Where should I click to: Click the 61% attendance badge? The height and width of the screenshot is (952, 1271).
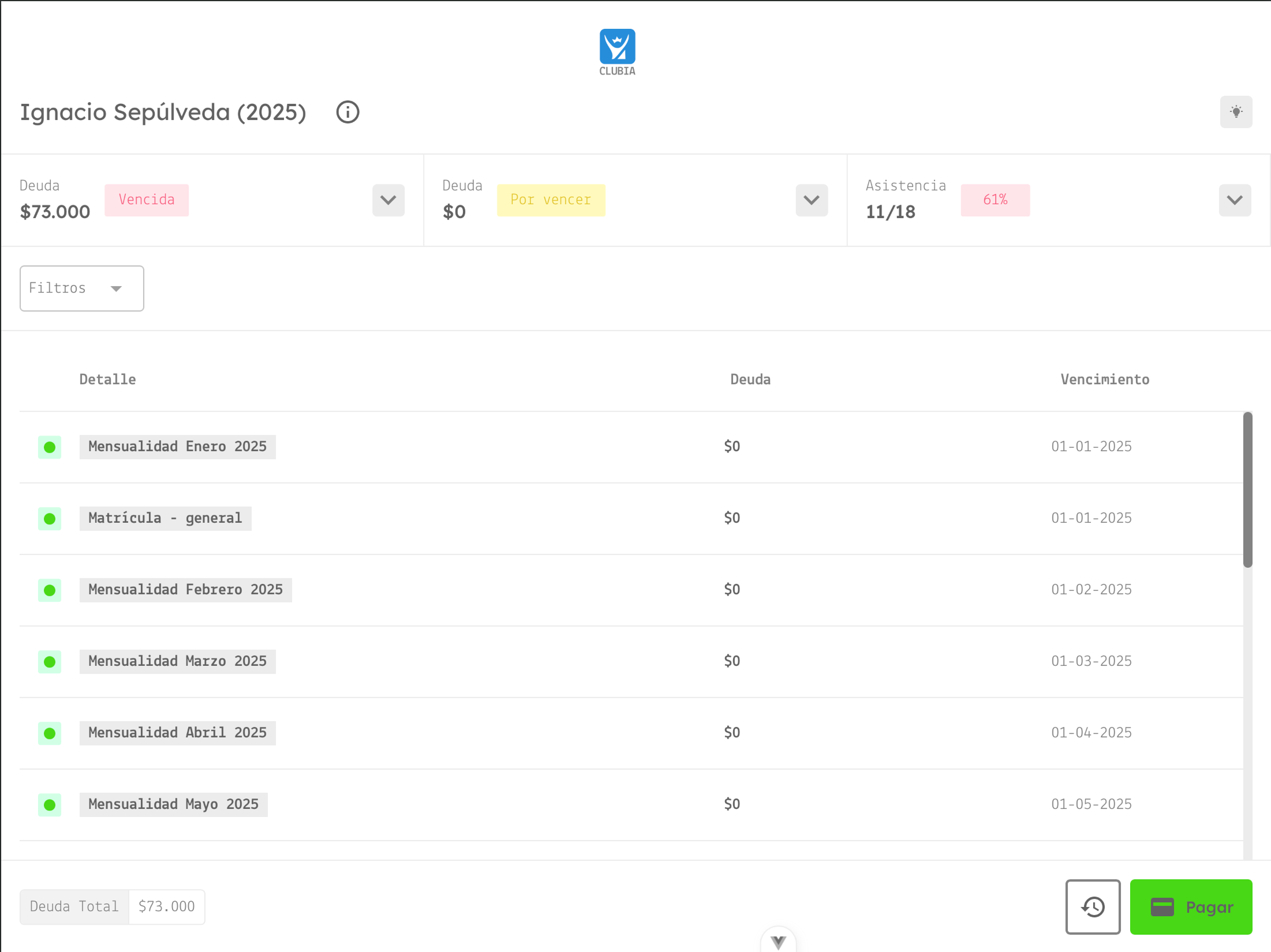coord(995,200)
